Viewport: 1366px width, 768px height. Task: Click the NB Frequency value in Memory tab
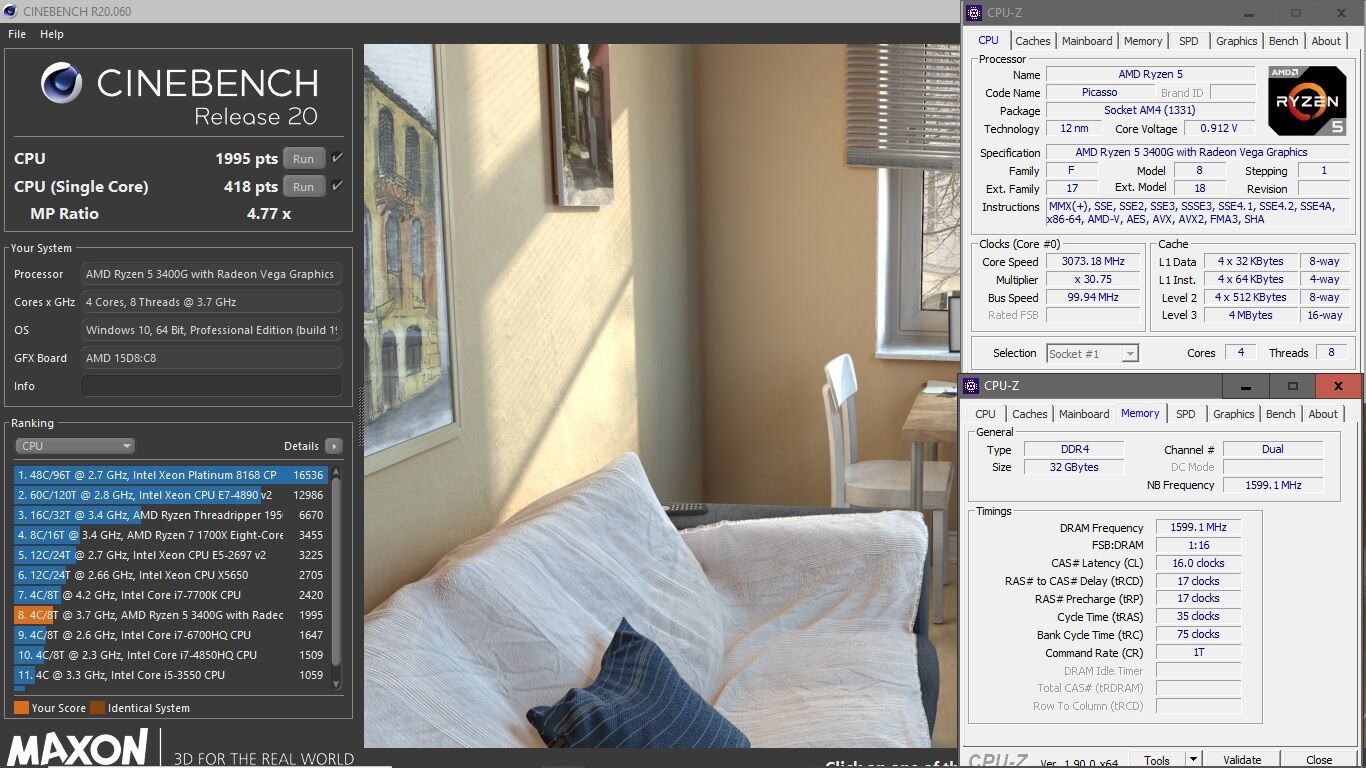[1273, 485]
